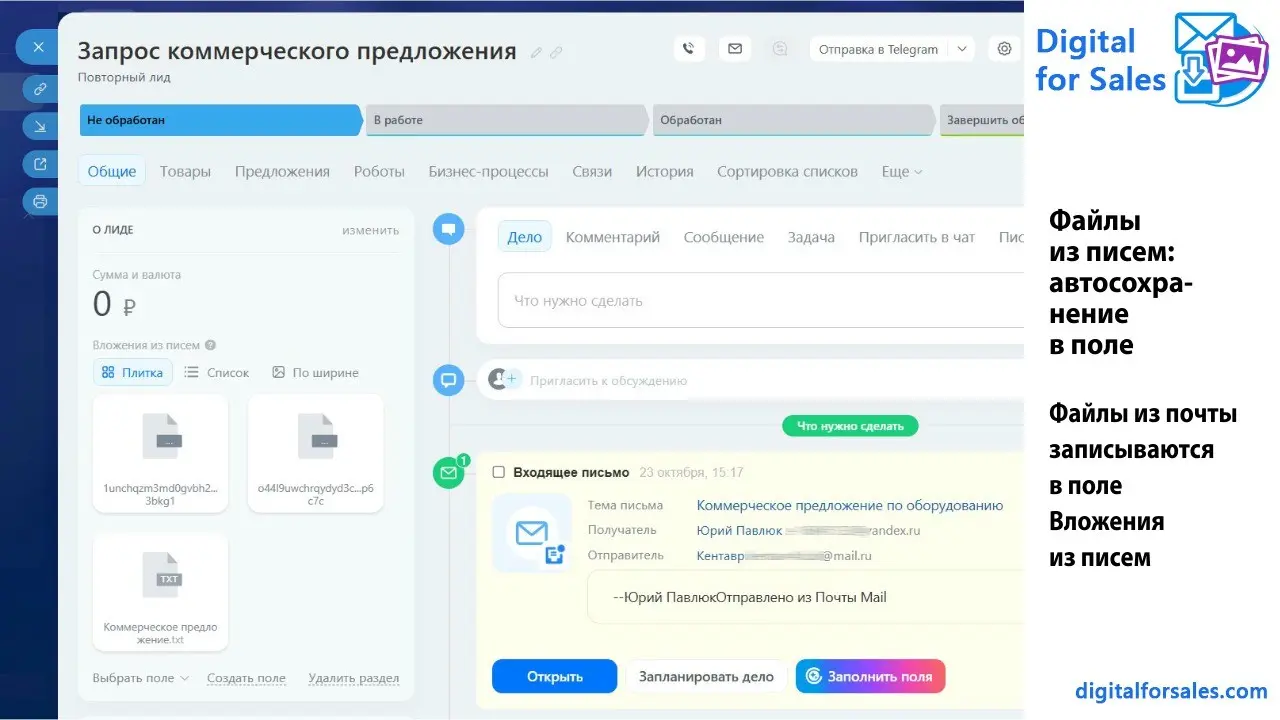The height and width of the screenshot is (720, 1280).
Task: Expand the 'Еще' tabs menu
Action: (901, 171)
